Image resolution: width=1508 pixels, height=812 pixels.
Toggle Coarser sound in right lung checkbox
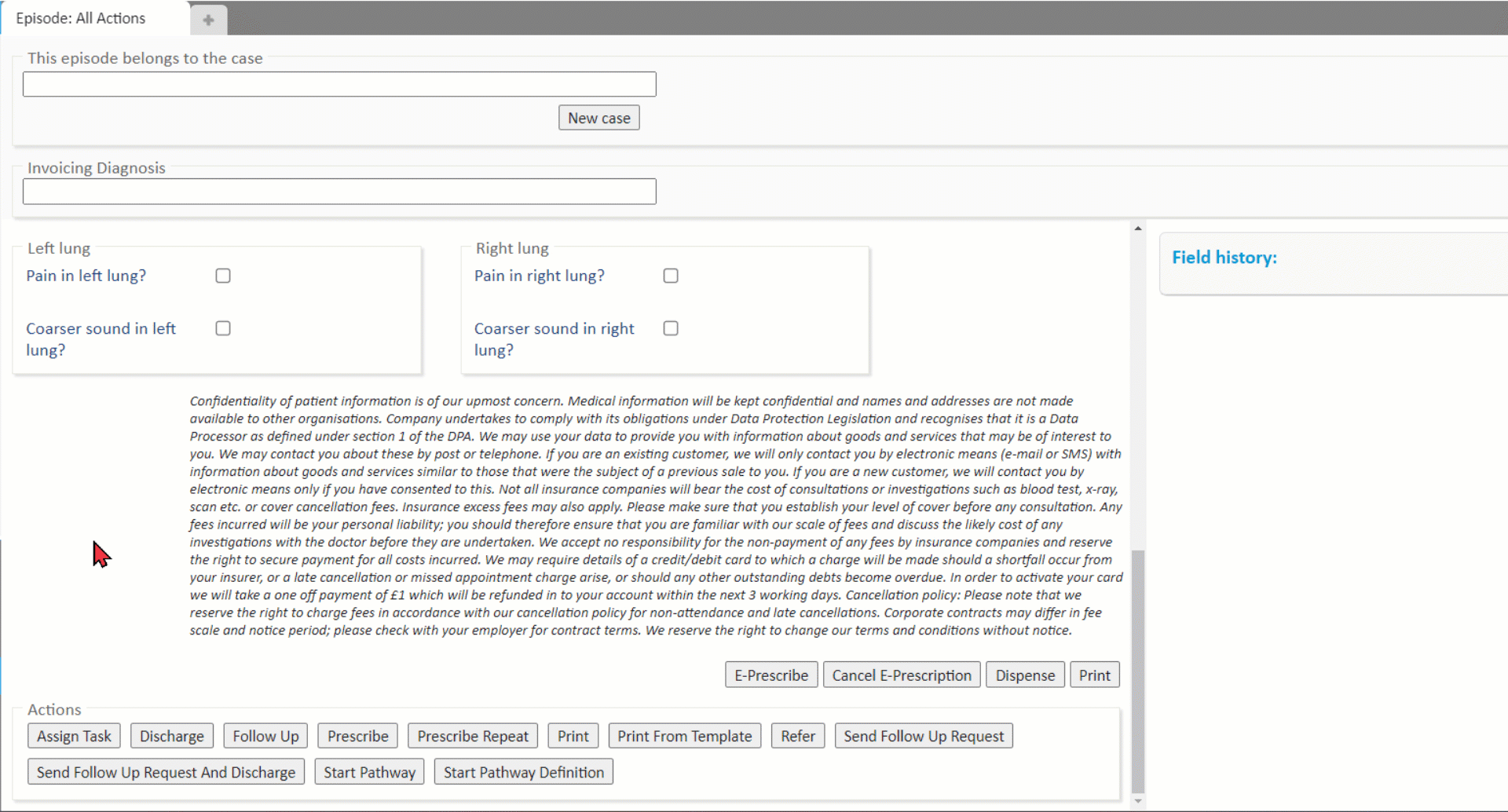(671, 328)
